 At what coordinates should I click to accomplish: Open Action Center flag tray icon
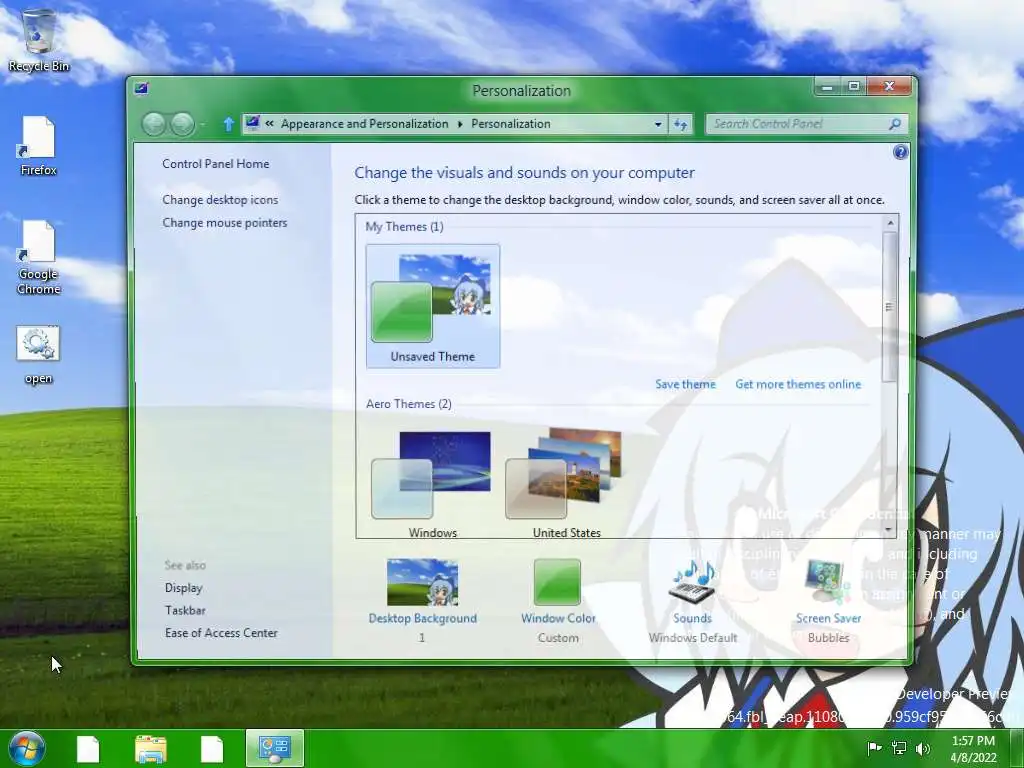click(874, 748)
